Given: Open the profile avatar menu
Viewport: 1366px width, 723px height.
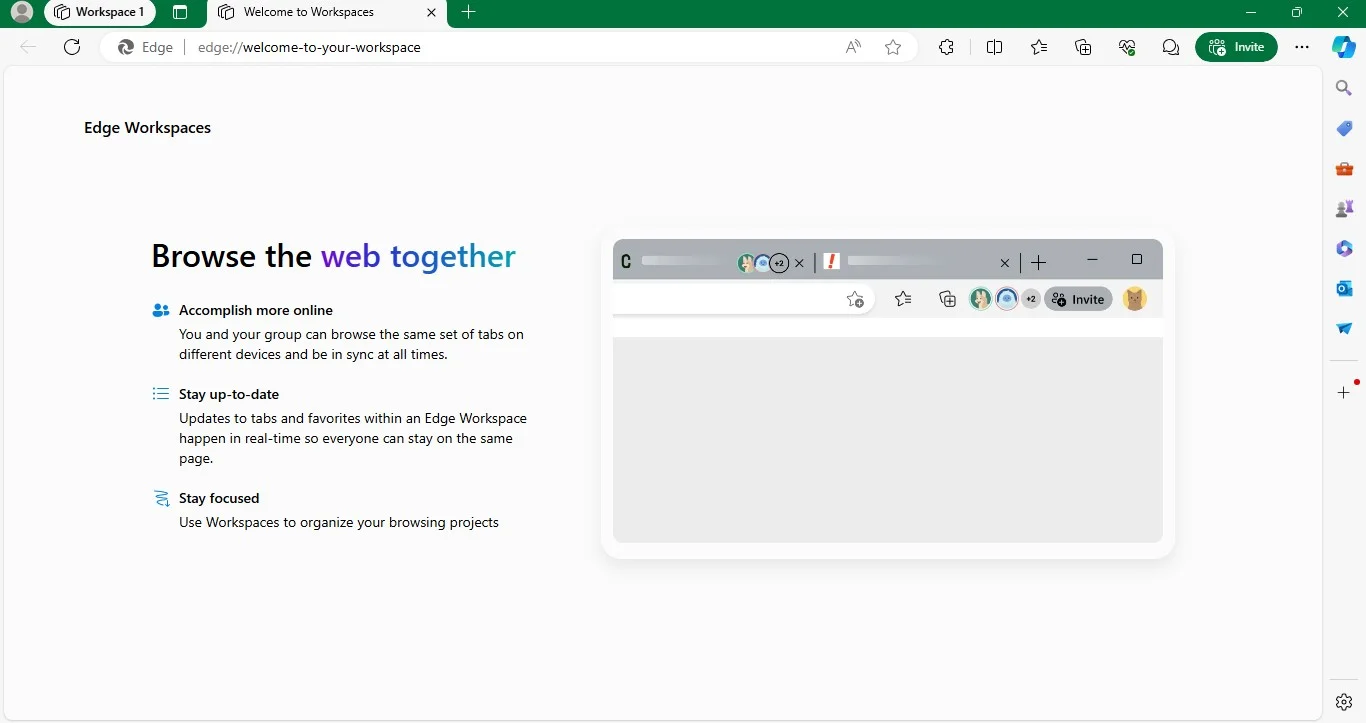Looking at the screenshot, I should point(21,12).
